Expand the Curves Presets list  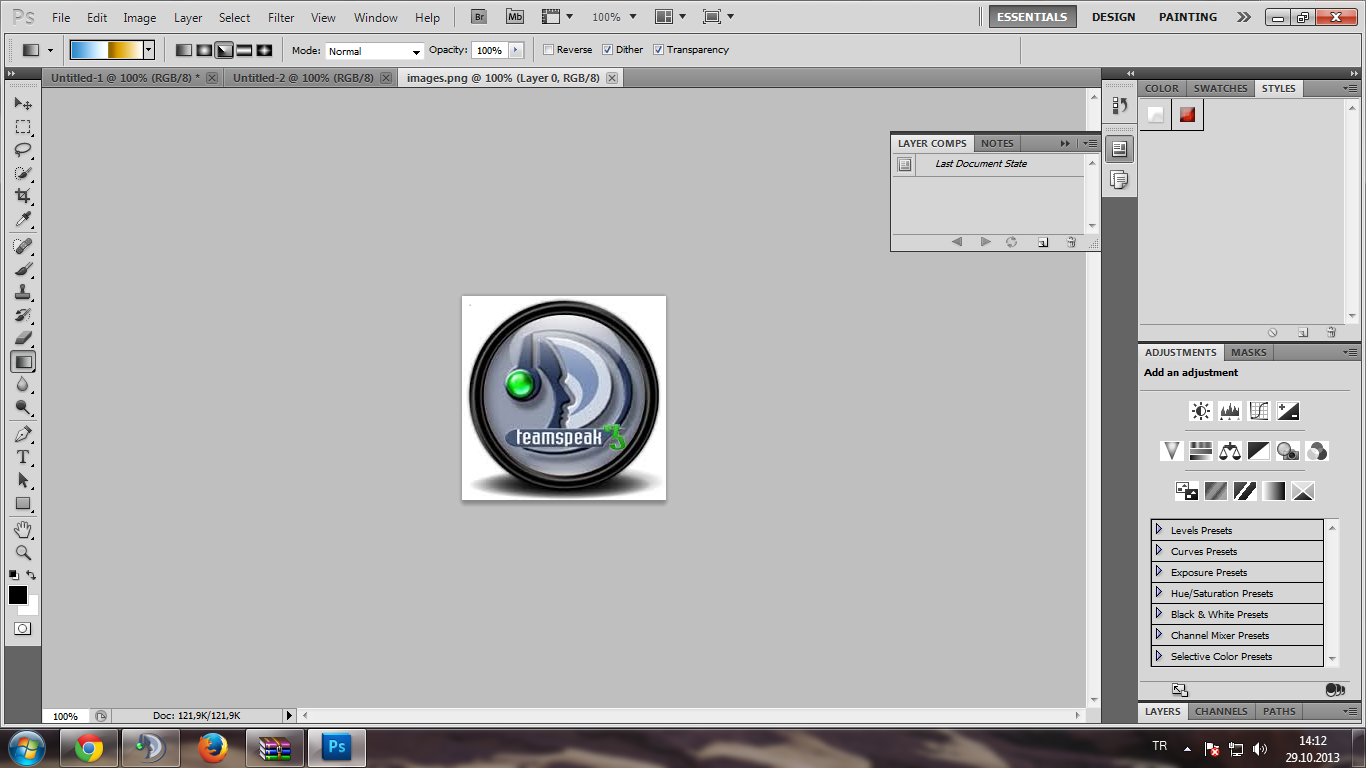pyautogui.click(x=1159, y=550)
